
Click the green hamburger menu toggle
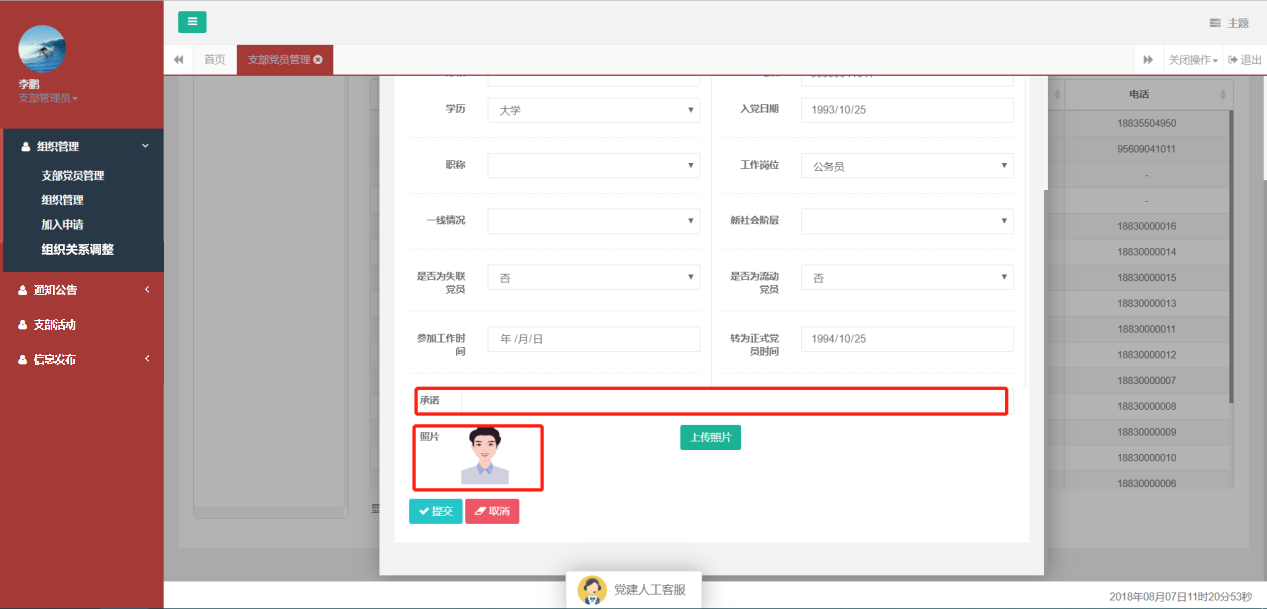pyautogui.click(x=192, y=22)
